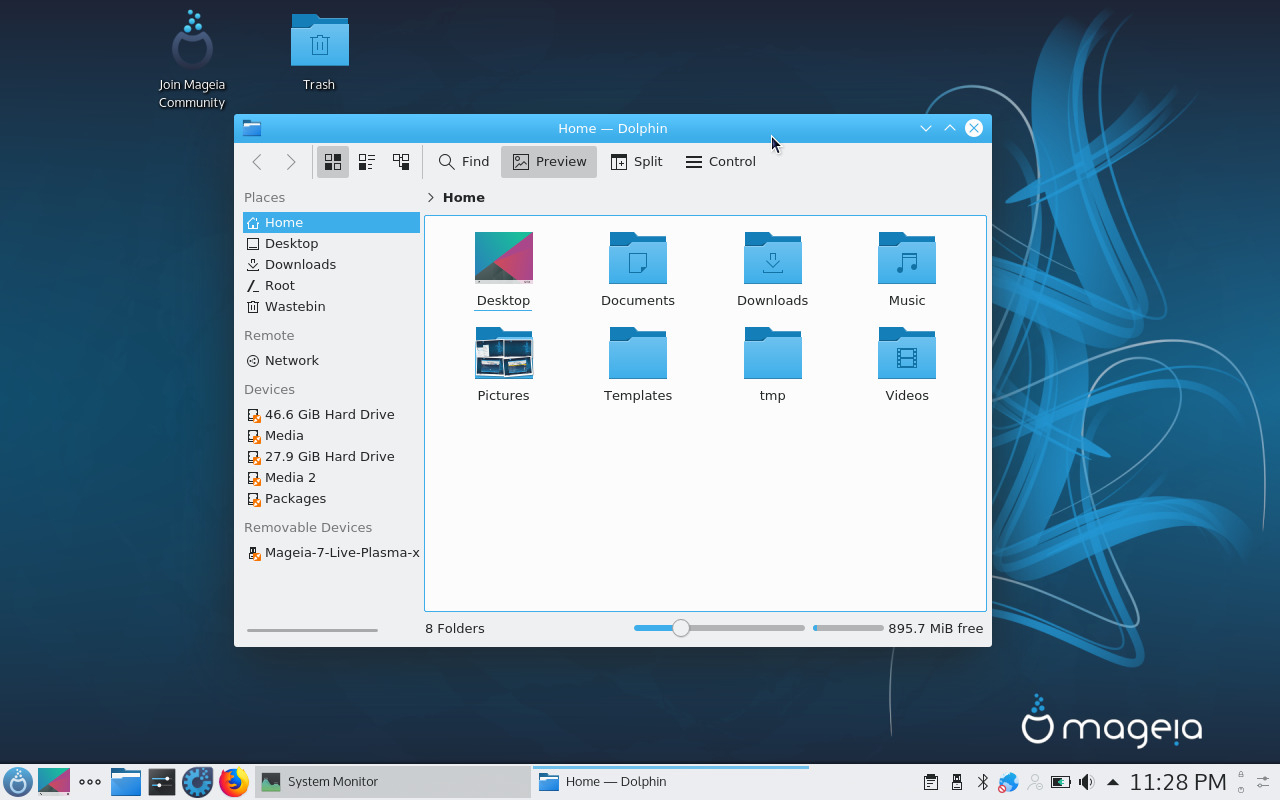Click the forward navigation arrow in Dolphin
The height and width of the screenshot is (800, 1280).
(x=291, y=162)
